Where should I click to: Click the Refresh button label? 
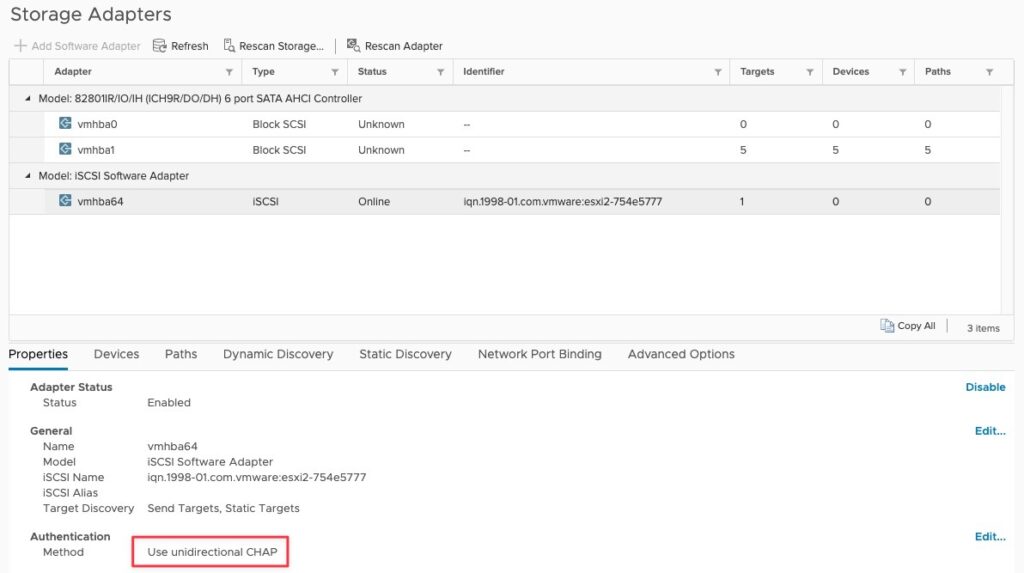pyautogui.click(x=189, y=46)
